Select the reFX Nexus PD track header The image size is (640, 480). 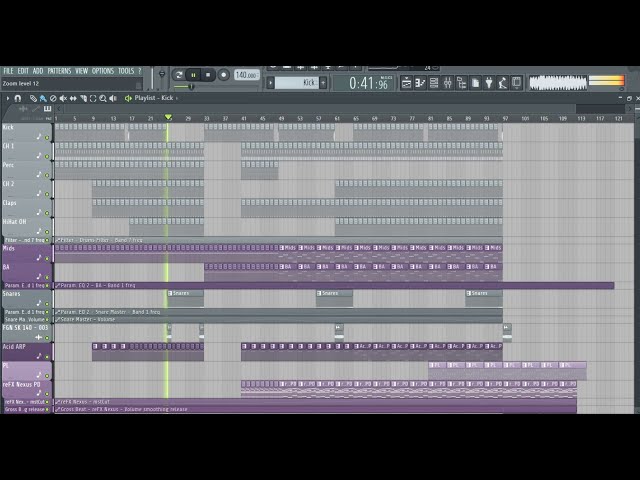coord(27,389)
